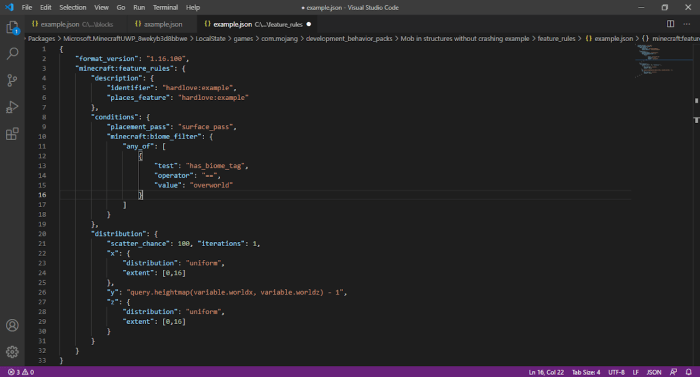The height and width of the screenshot is (377, 700).
Task: Click the "minecraft:biome_filter" key
Action: (x=154, y=137)
